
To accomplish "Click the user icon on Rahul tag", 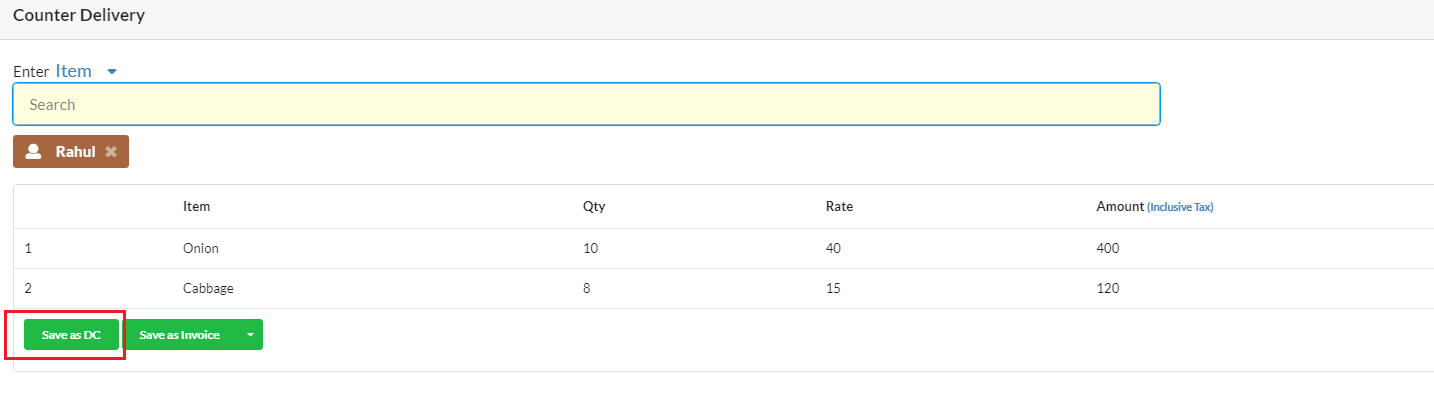I will point(34,152).
